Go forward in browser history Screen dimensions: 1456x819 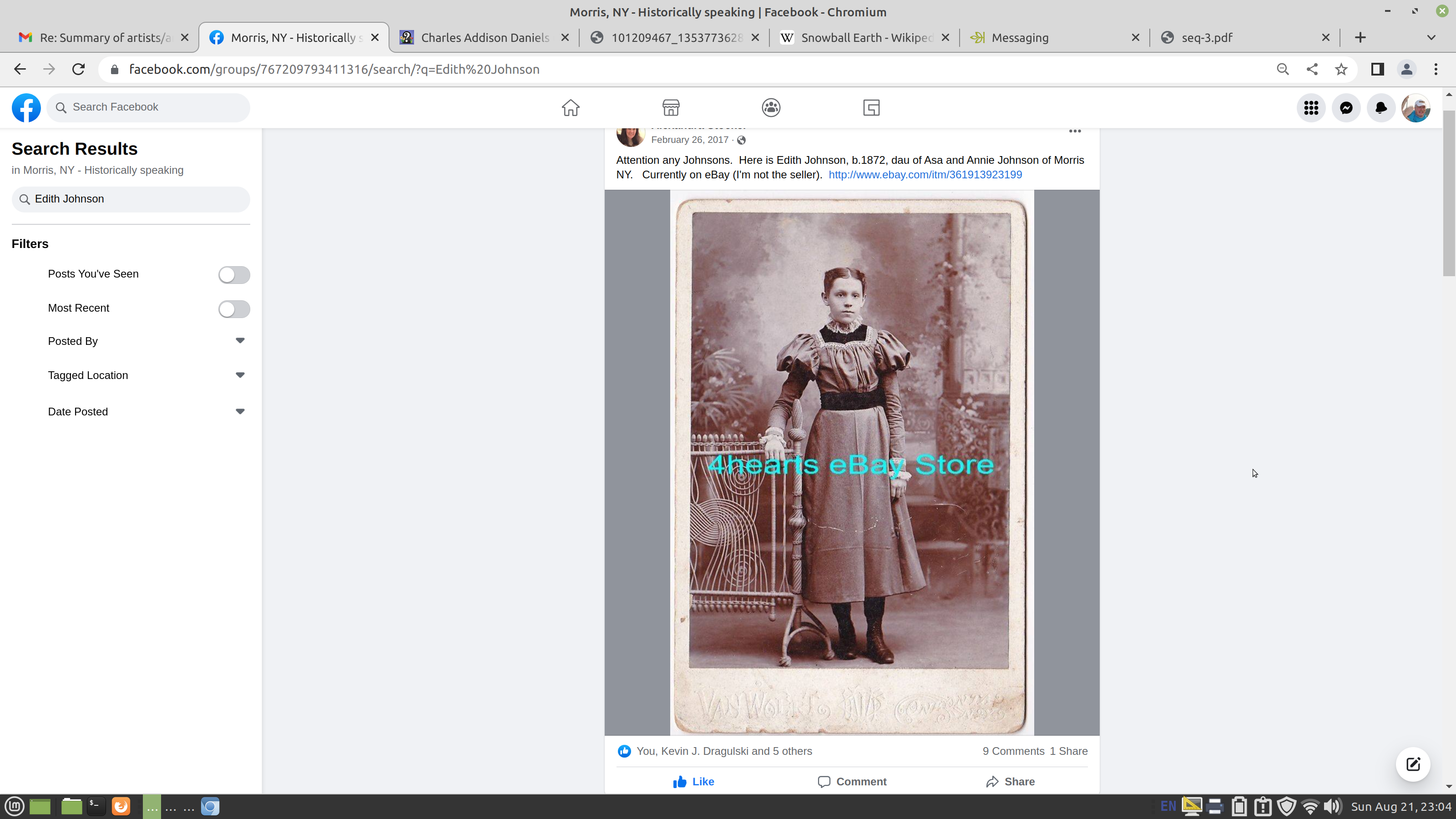pyautogui.click(x=49, y=69)
